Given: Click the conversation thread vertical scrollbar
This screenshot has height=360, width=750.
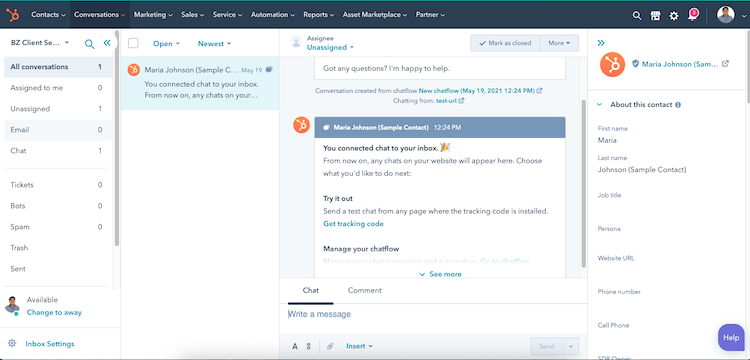Looking at the screenshot, I should point(583,183).
